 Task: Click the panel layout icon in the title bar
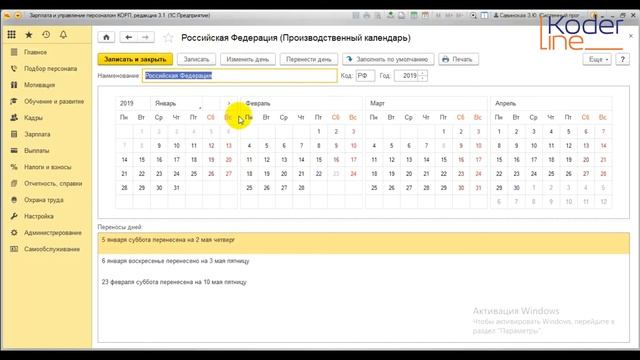pyautogui.click(x=484, y=15)
